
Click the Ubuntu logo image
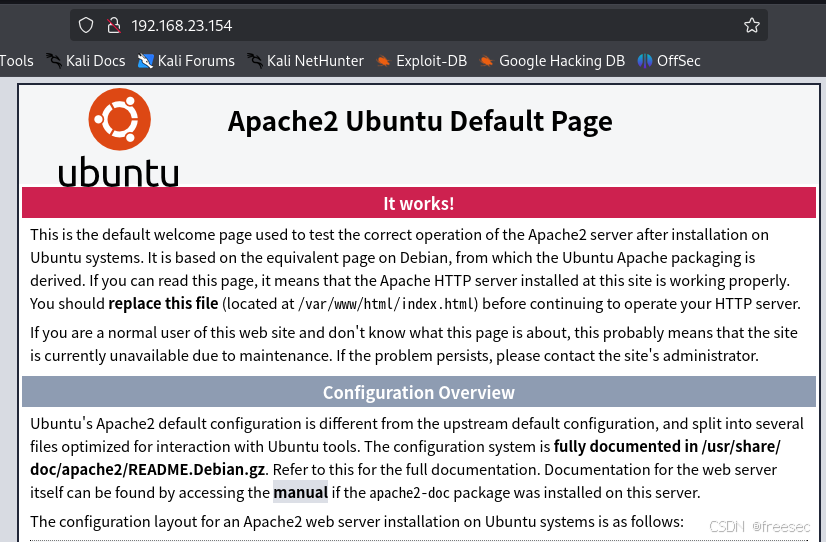pos(119,137)
